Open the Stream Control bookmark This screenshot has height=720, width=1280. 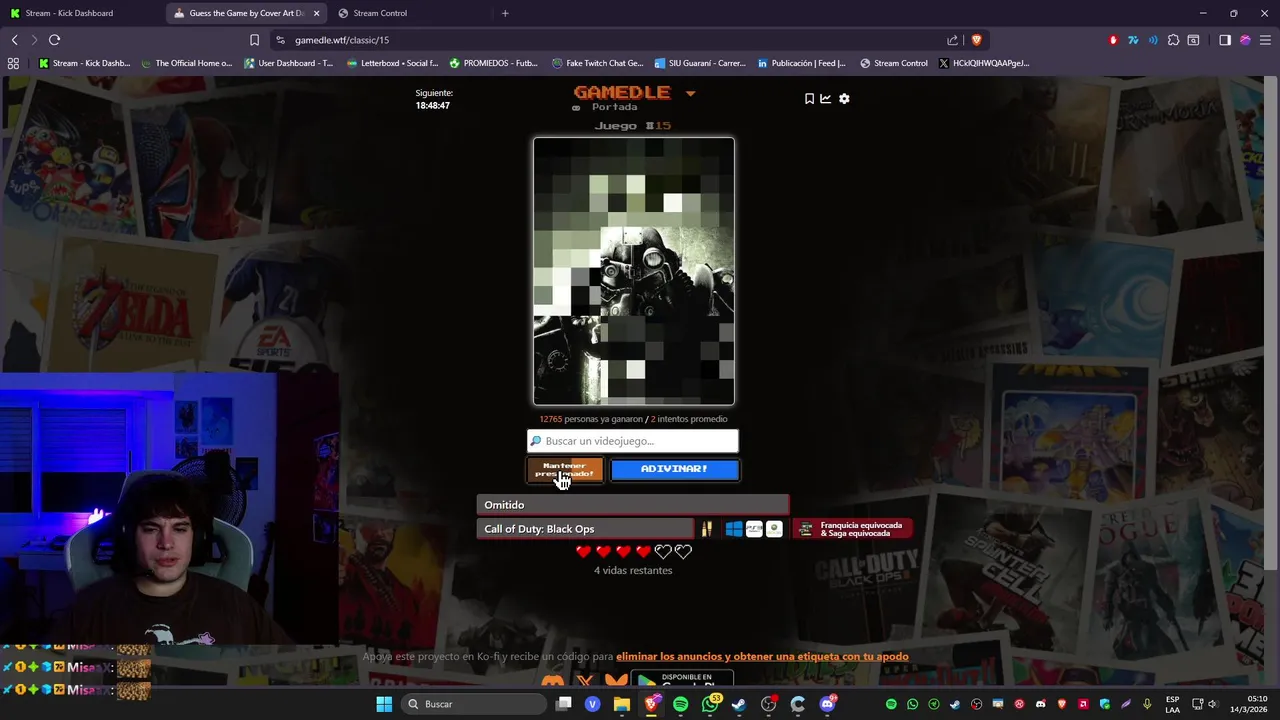pos(894,63)
